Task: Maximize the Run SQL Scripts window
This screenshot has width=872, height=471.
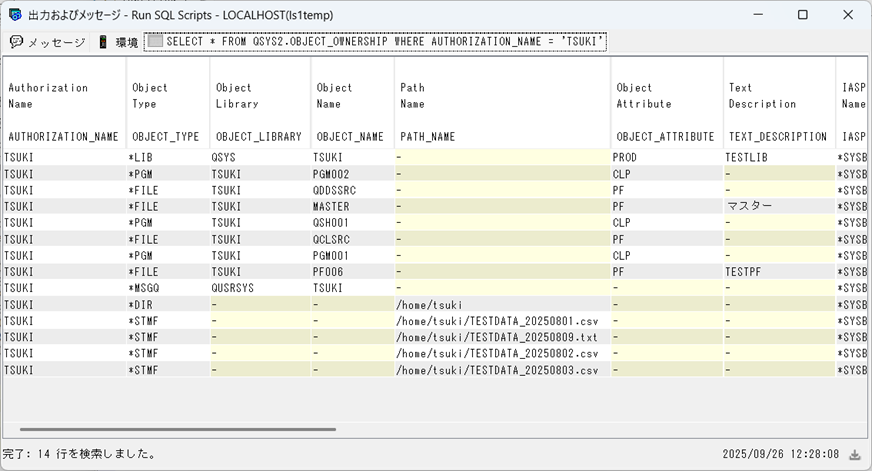Action: click(x=802, y=15)
